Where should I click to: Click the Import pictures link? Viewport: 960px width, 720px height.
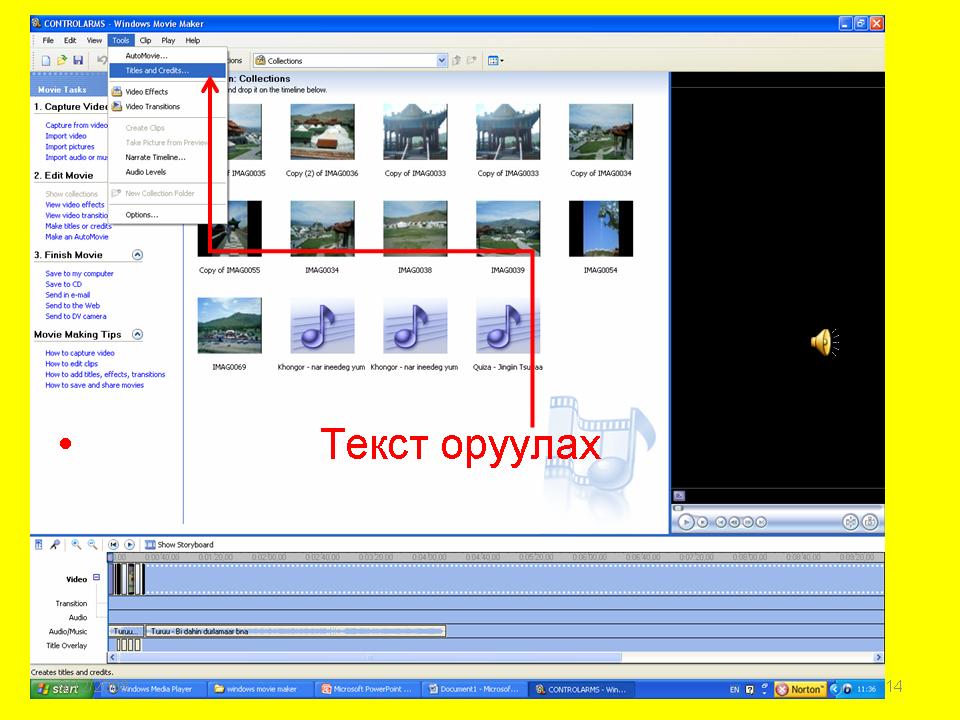click(x=70, y=147)
